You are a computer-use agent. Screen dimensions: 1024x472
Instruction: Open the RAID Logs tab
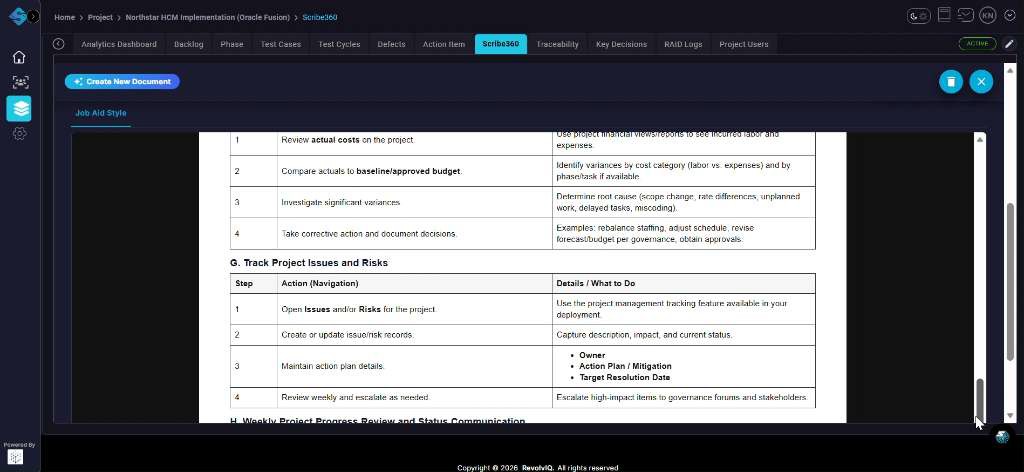click(x=683, y=44)
